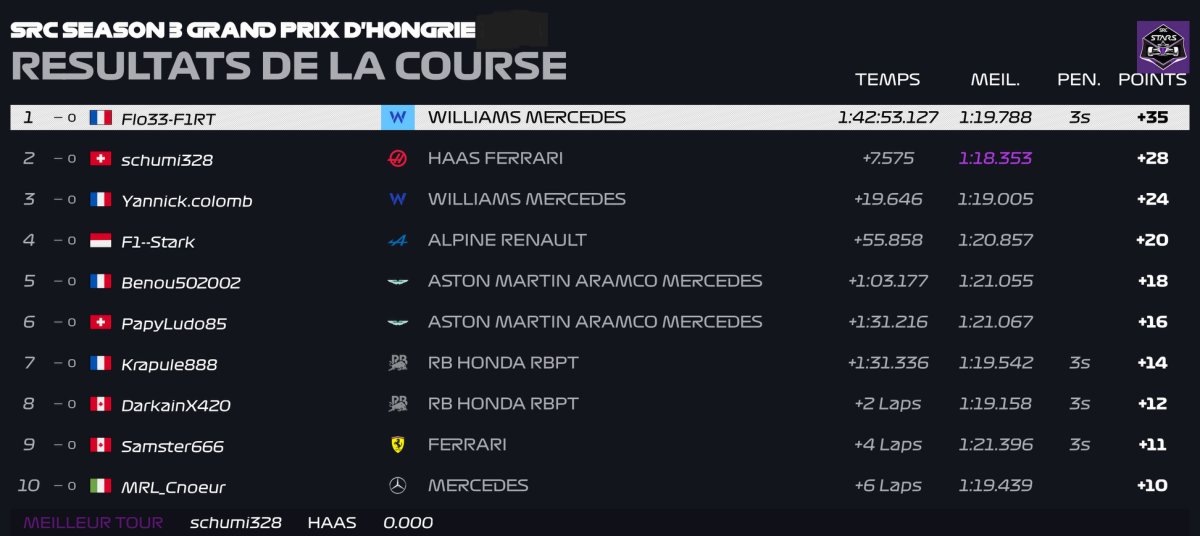The width and height of the screenshot is (1200, 536).
Task: Click the purple fastest lap time 1:18.353
Action: click(x=995, y=159)
